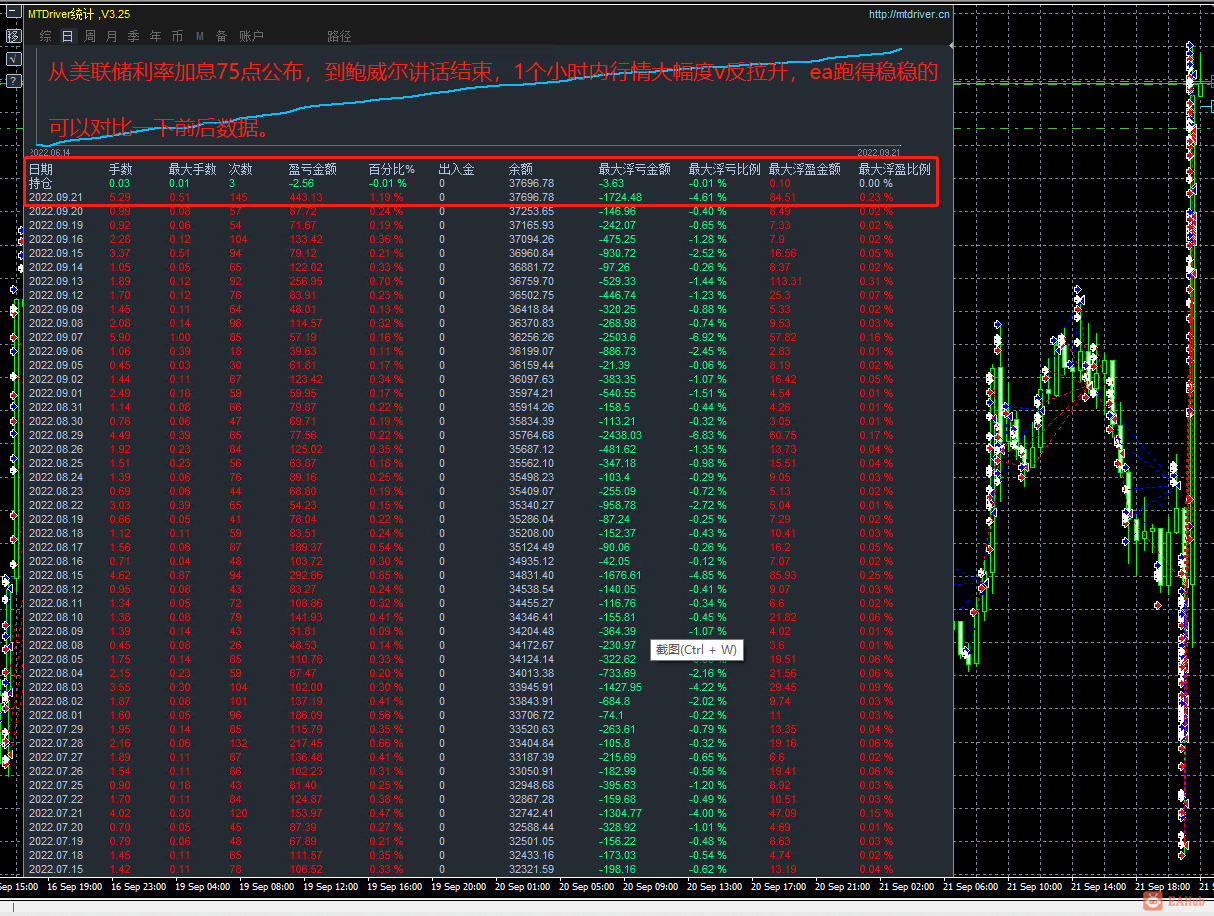Image resolution: width=1214 pixels, height=916 pixels.
Task: Open the 月 monthly tab
Action: click(x=111, y=36)
